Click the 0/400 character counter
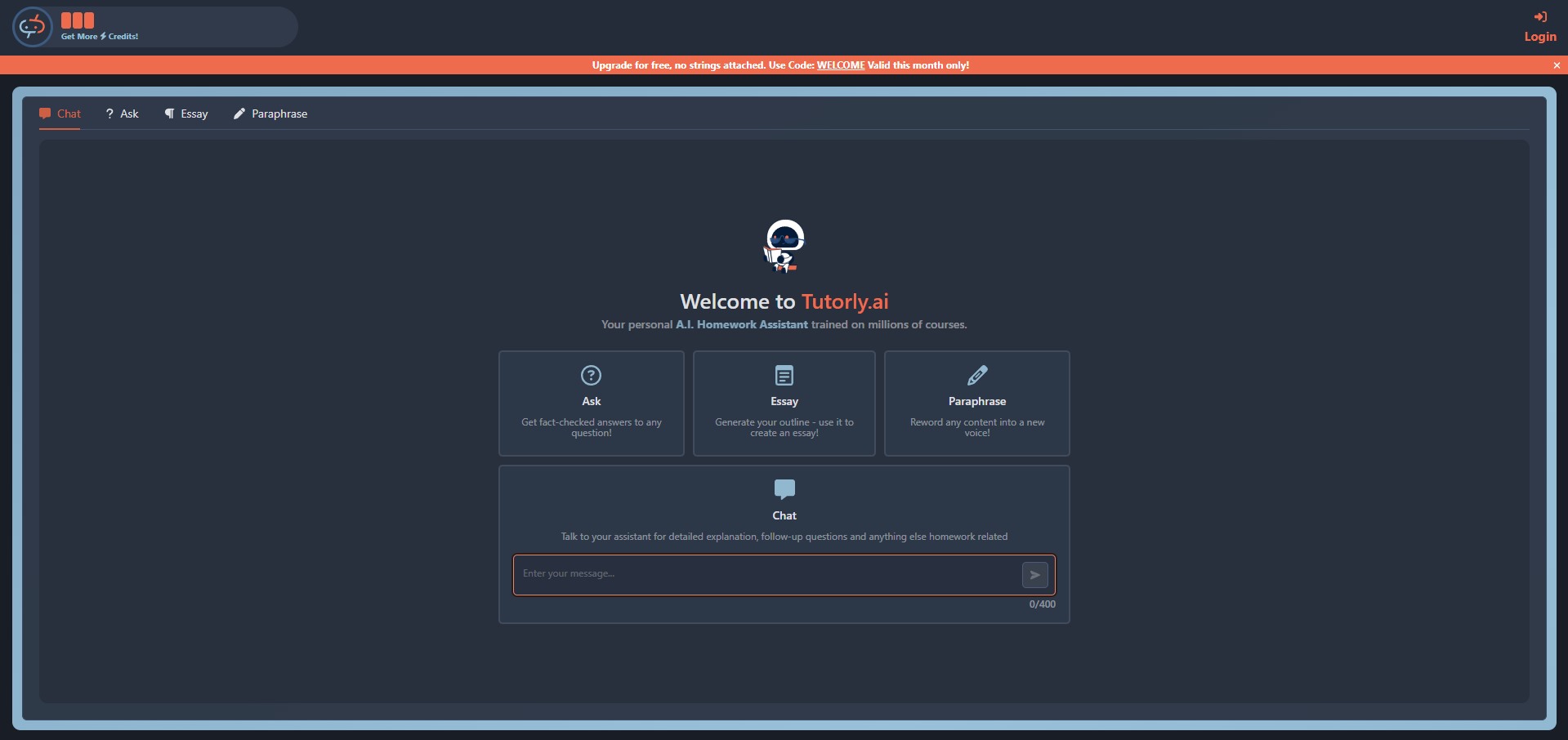Viewport: 1568px width, 740px height. [x=1043, y=604]
